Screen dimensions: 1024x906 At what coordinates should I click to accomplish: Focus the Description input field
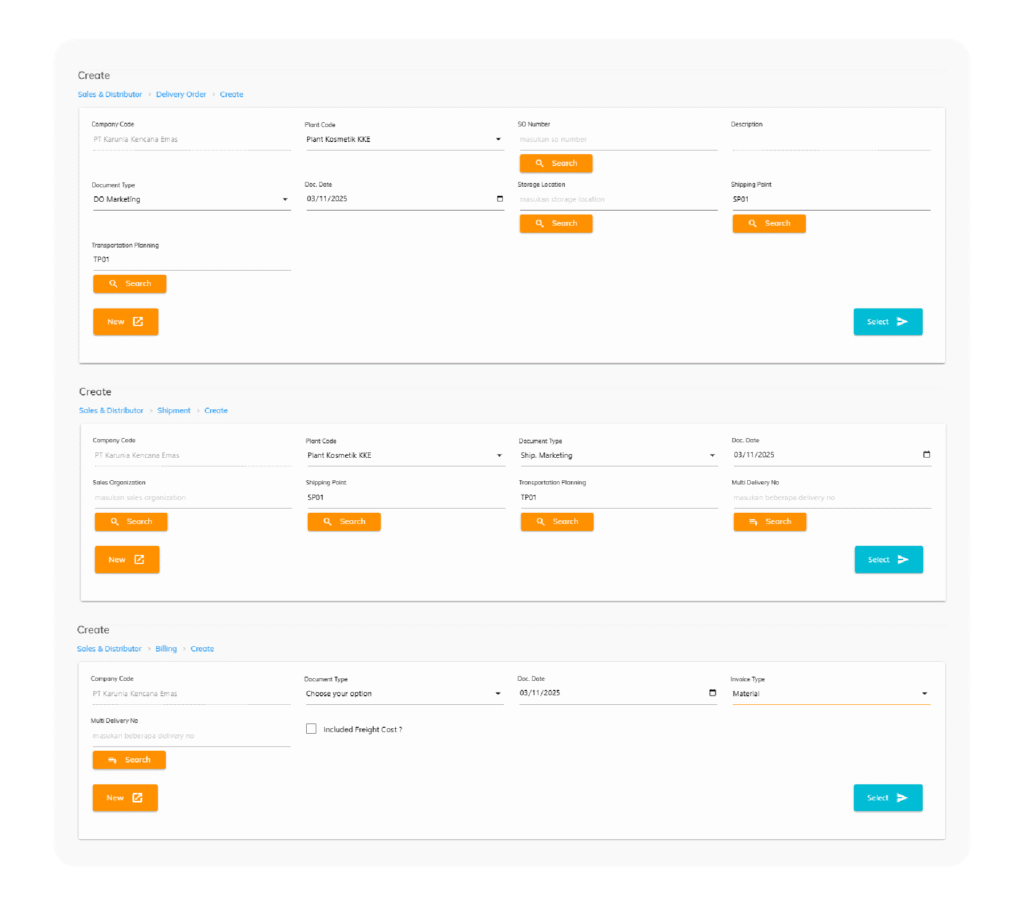830,141
